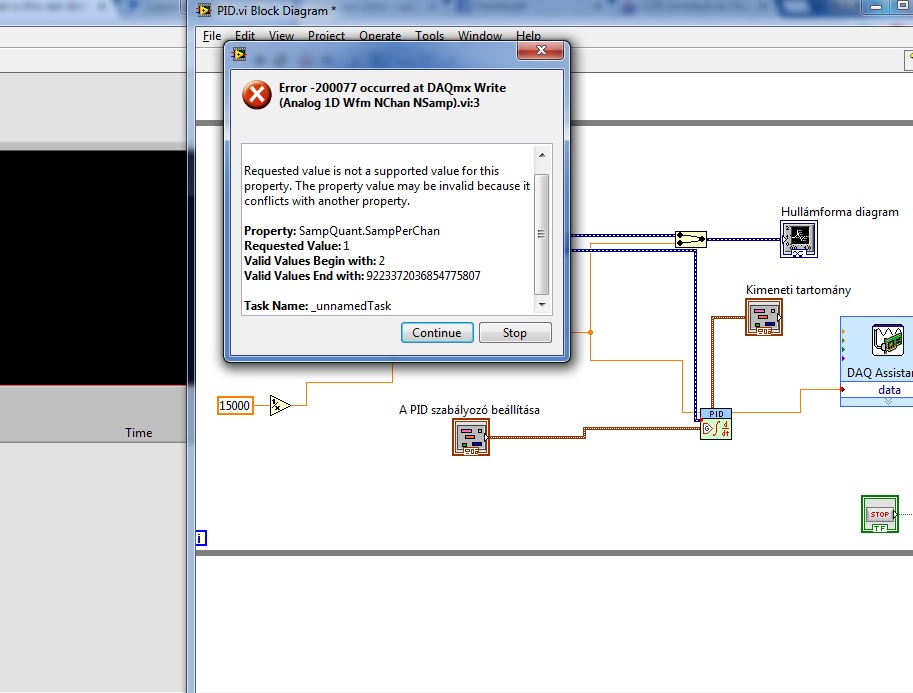Click the loop iteration terminal i
This screenshot has width=913, height=693.
(x=201, y=538)
